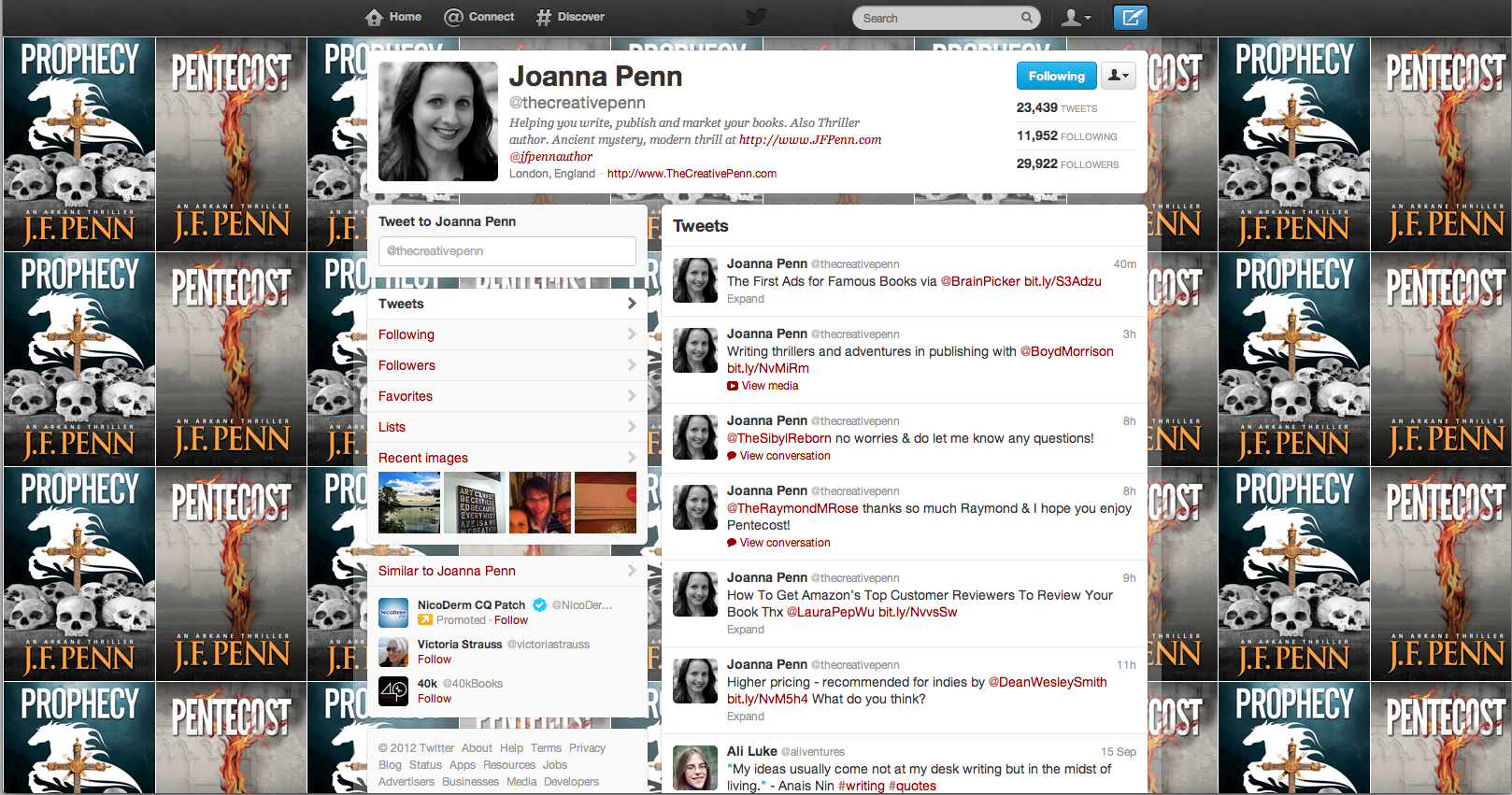
Task: Click the chevron on the Favorites row
Action: pyautogui.click(x=632, y=396)
